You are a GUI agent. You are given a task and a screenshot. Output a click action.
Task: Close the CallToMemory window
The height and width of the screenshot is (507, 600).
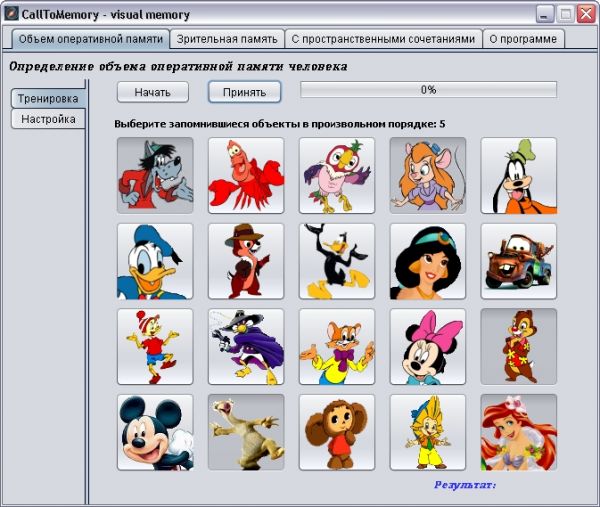586,15
